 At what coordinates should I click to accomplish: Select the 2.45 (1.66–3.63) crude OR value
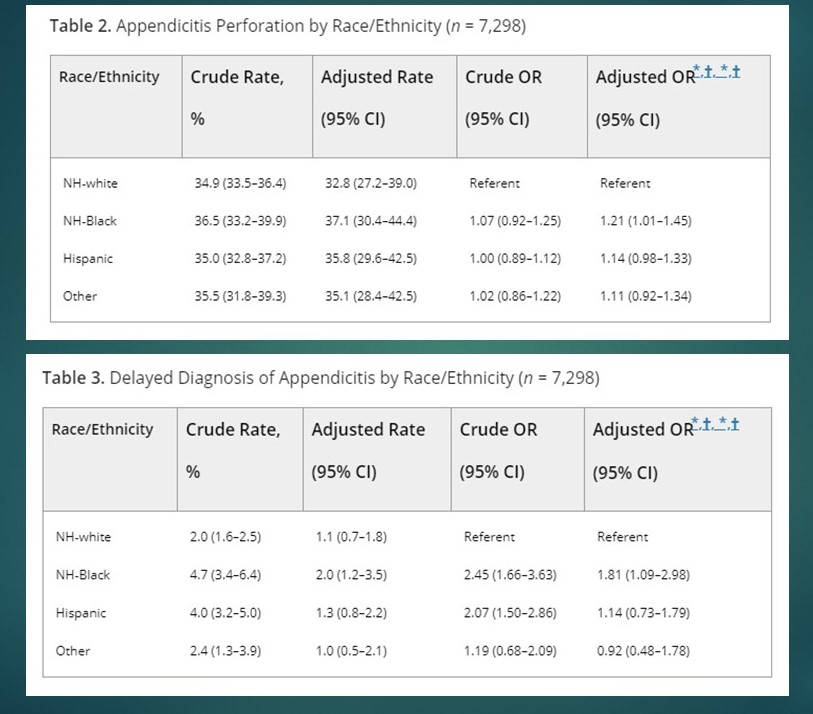click(510, 575)
